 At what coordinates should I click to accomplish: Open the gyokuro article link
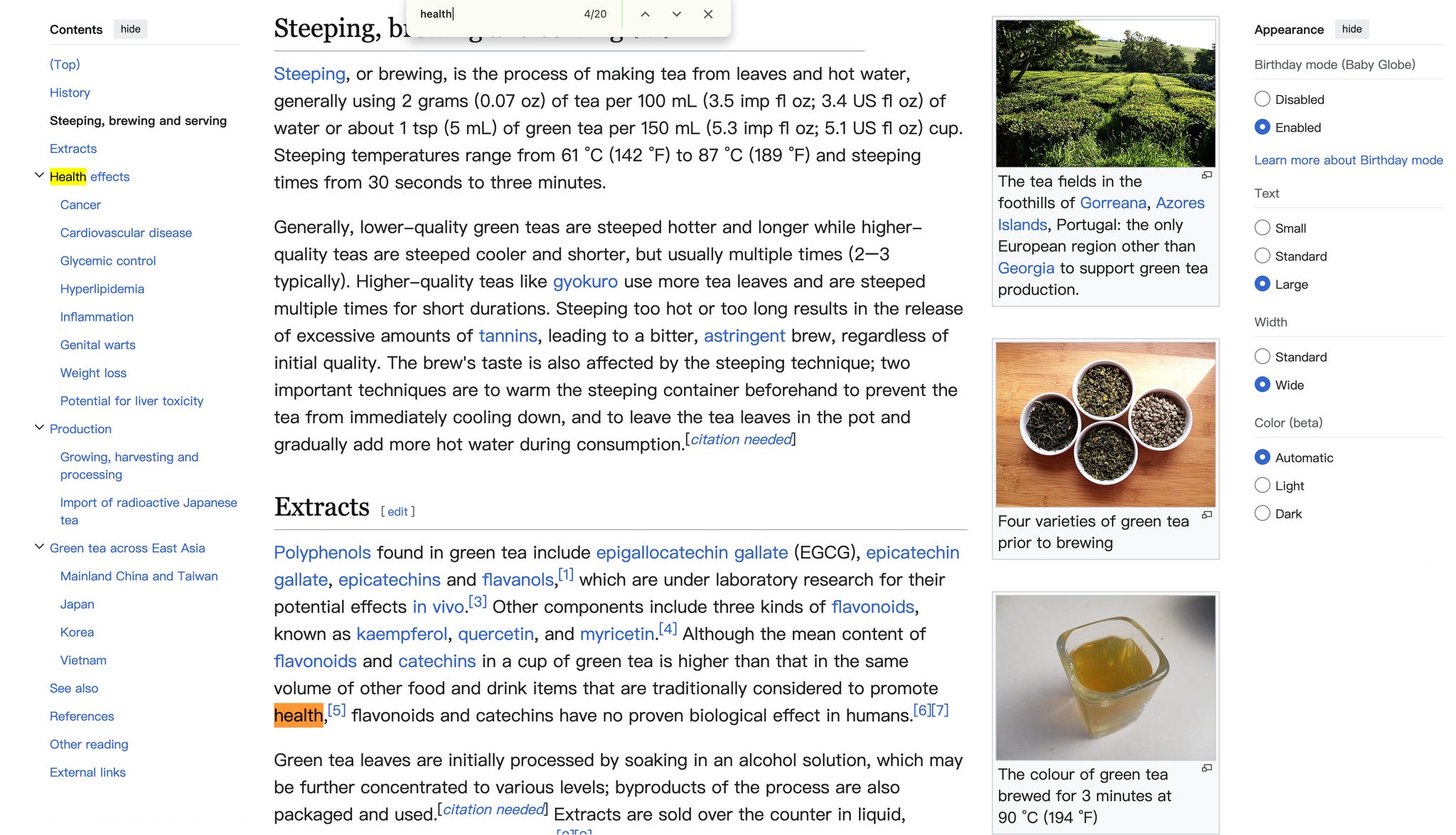[585, 282]
